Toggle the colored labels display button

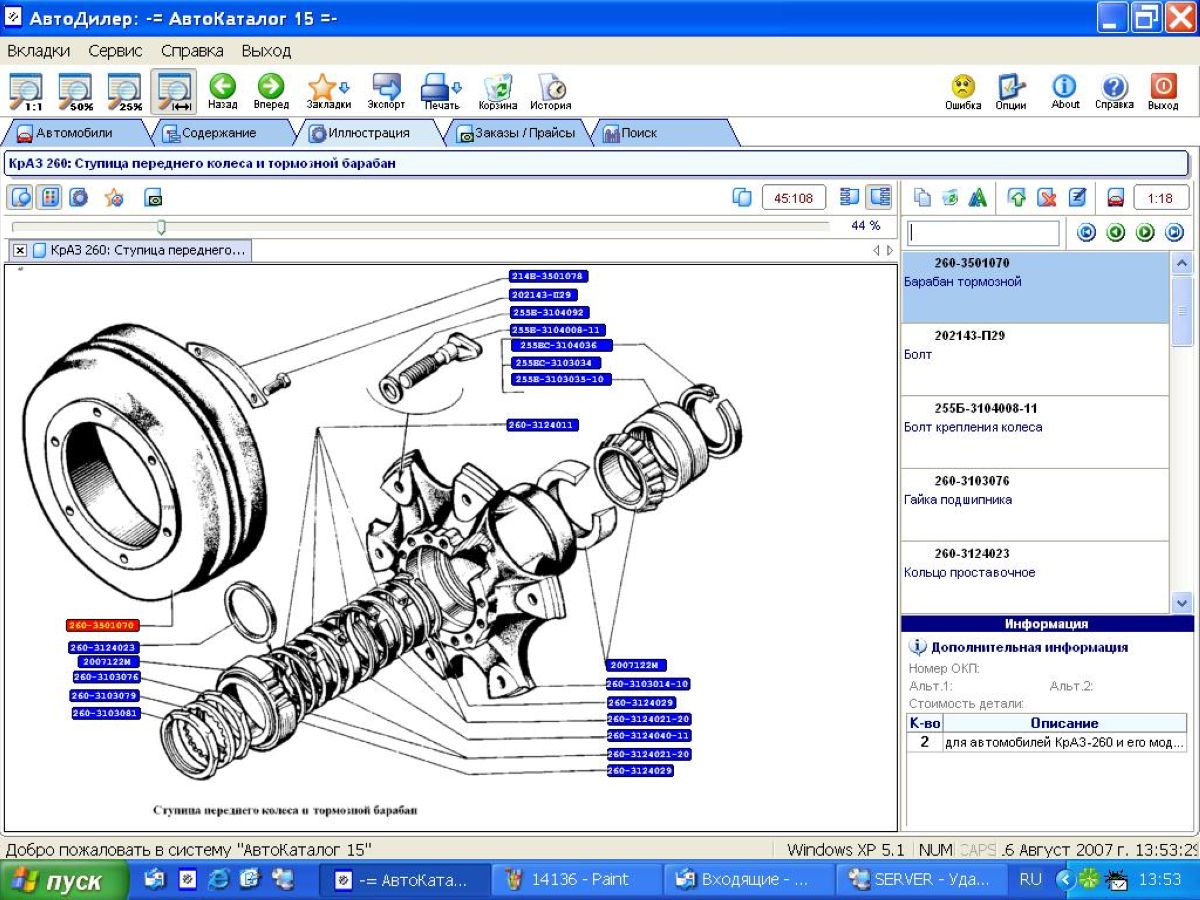pyautogui.click(x=49, y=198)
